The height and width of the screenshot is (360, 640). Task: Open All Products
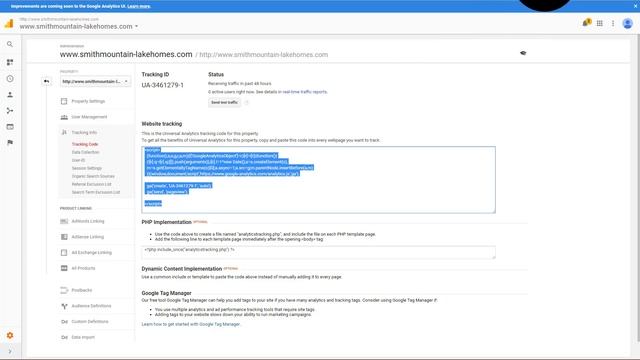click(83, 268)
